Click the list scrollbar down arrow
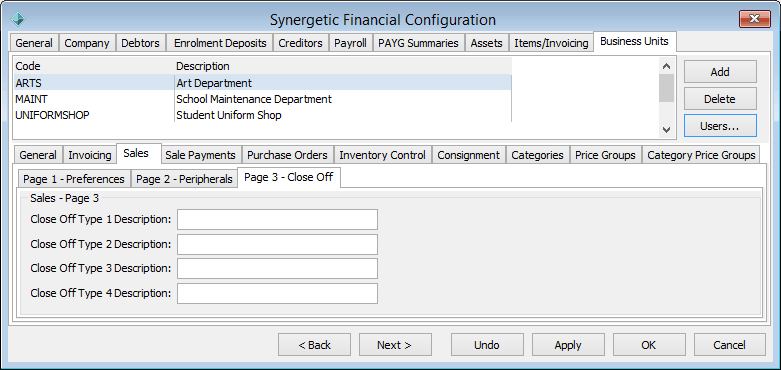This screenshot has width=781, height=370. tap(666, 129)
